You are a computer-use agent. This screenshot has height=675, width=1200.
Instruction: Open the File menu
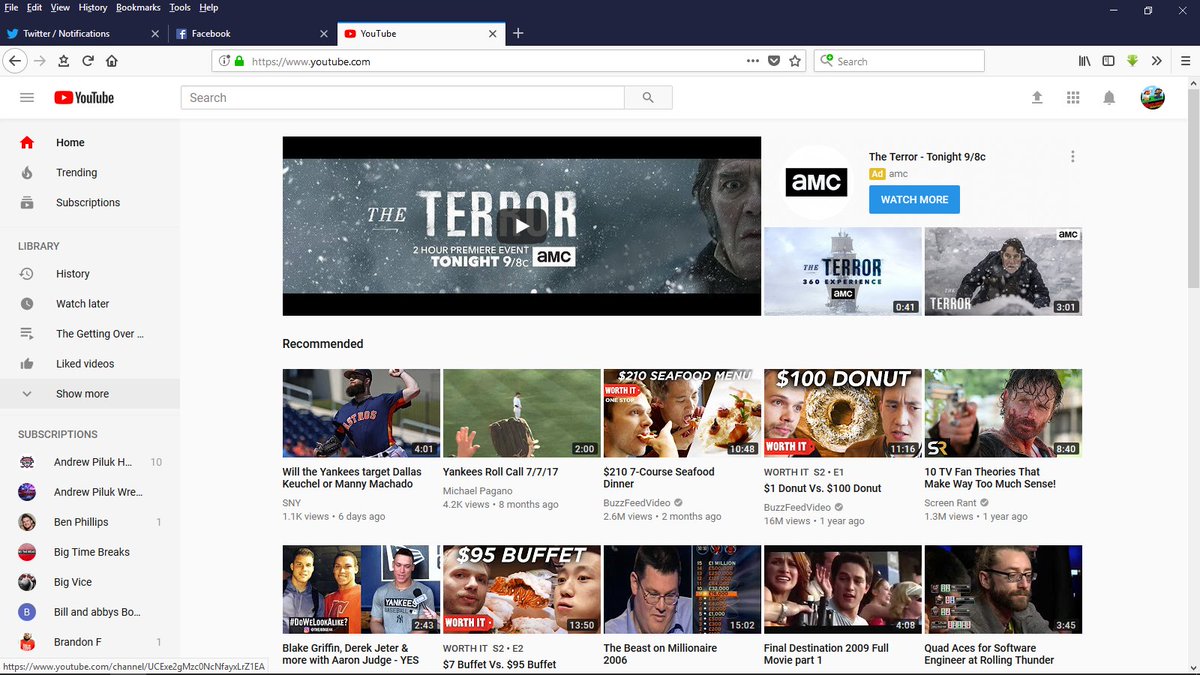click(11, 7)
